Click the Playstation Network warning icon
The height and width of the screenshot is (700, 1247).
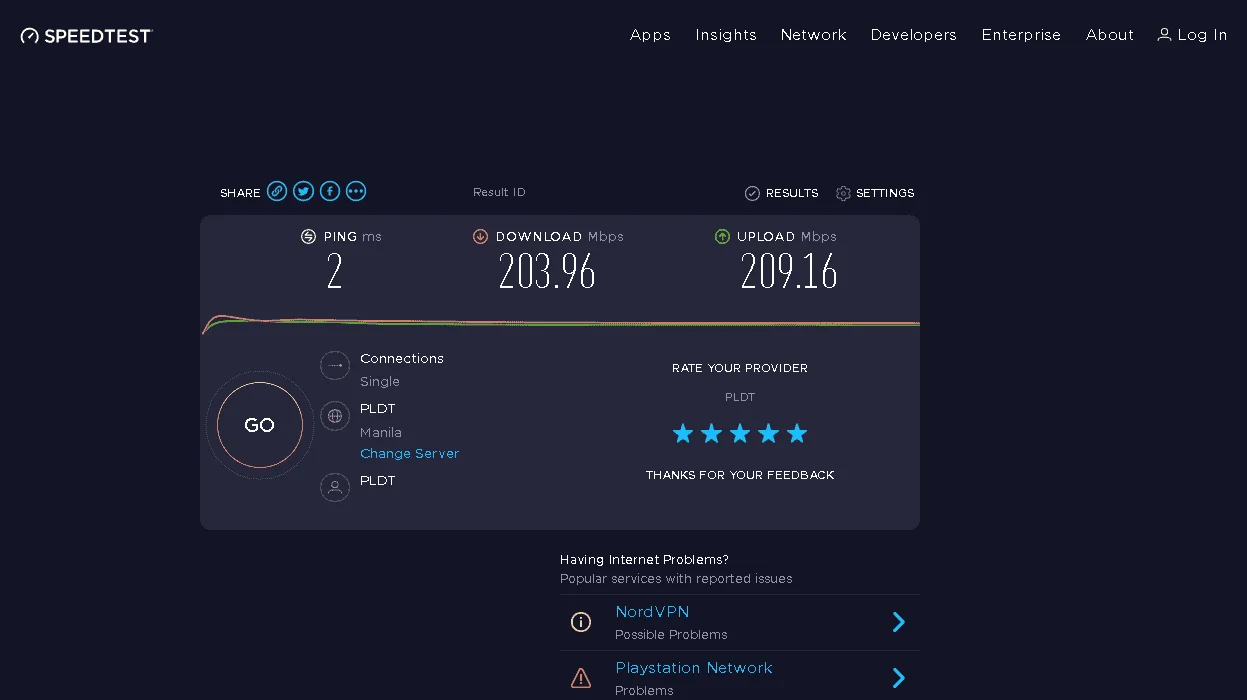(581, 678)
